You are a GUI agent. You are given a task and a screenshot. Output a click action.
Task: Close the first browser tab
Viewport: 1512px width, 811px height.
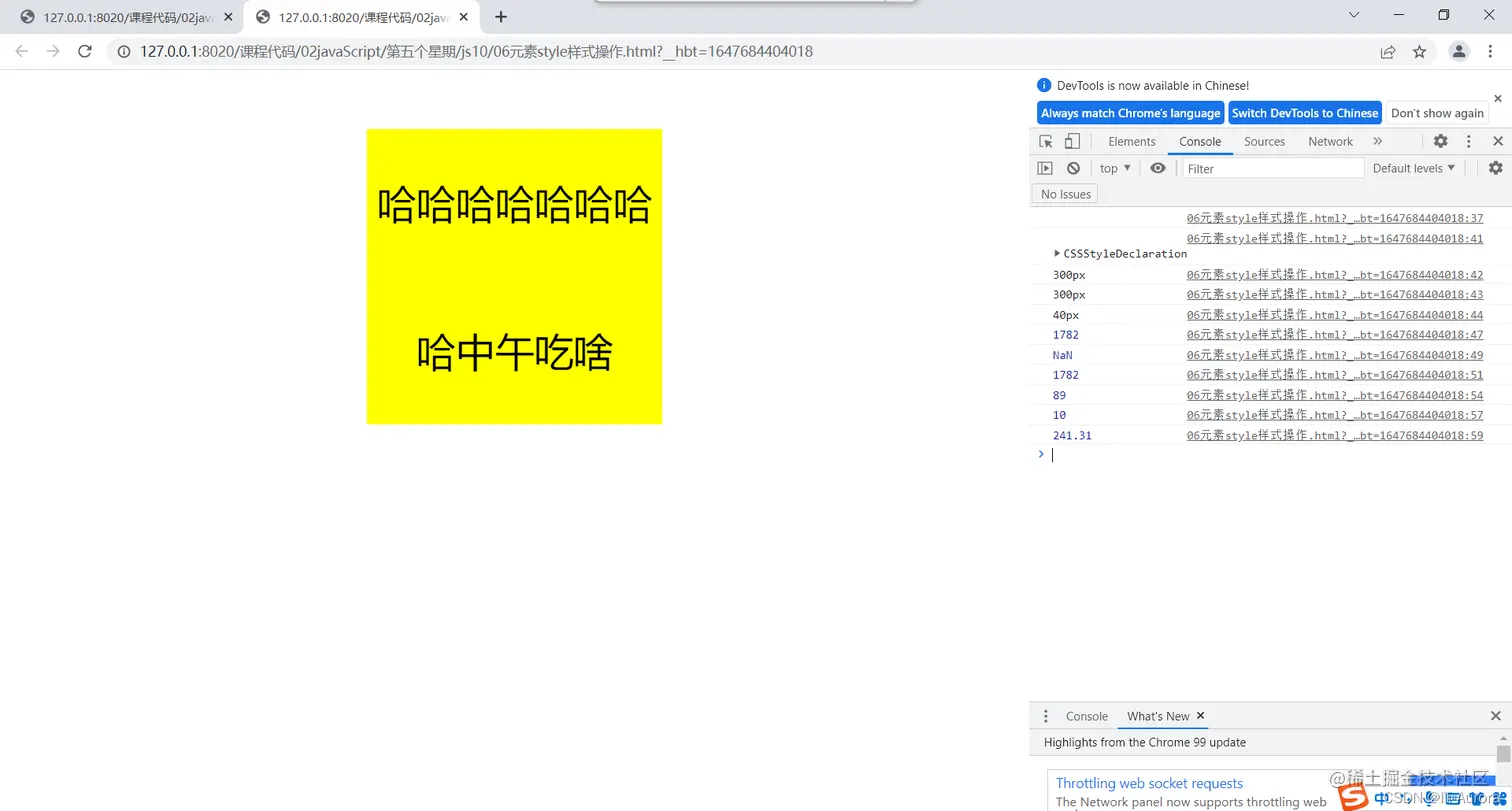(x=228, y=17)
